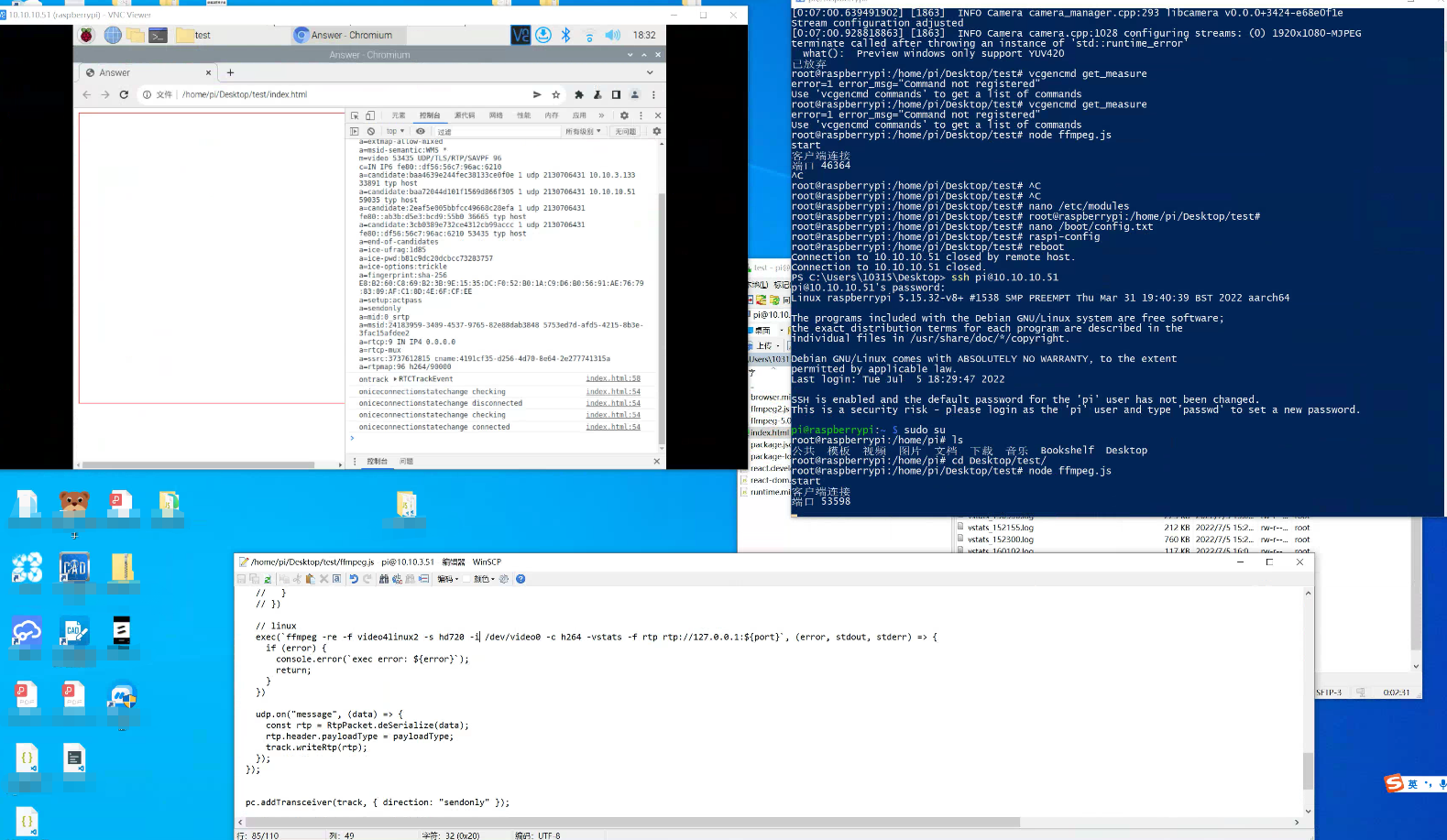Click the eye icon for live expressions

pos(421,132)
